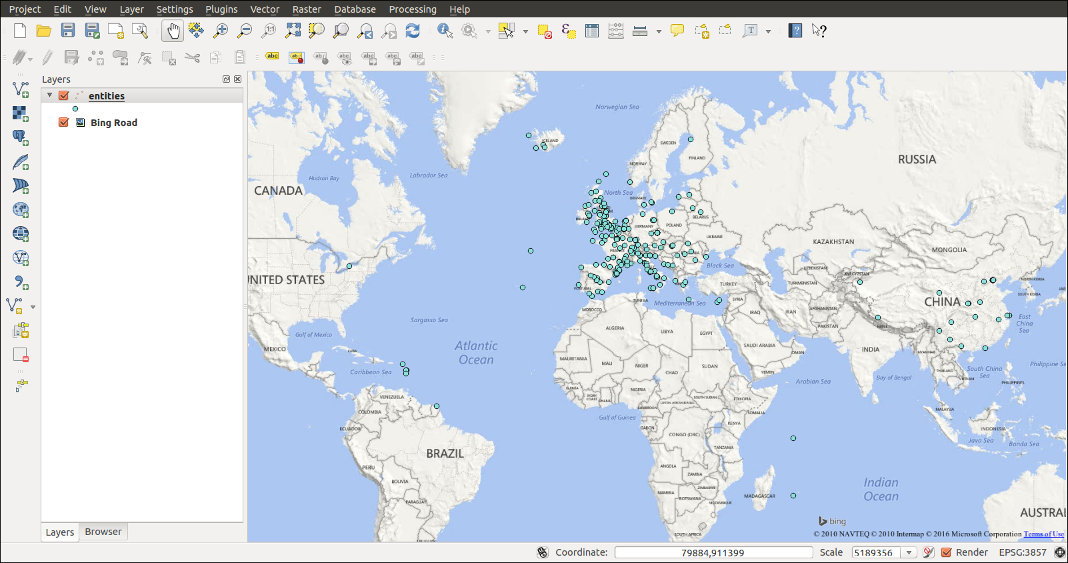Click the Open Project folder icon
This screenshot has width=1068, height=563.
click(x=43, y=31)
